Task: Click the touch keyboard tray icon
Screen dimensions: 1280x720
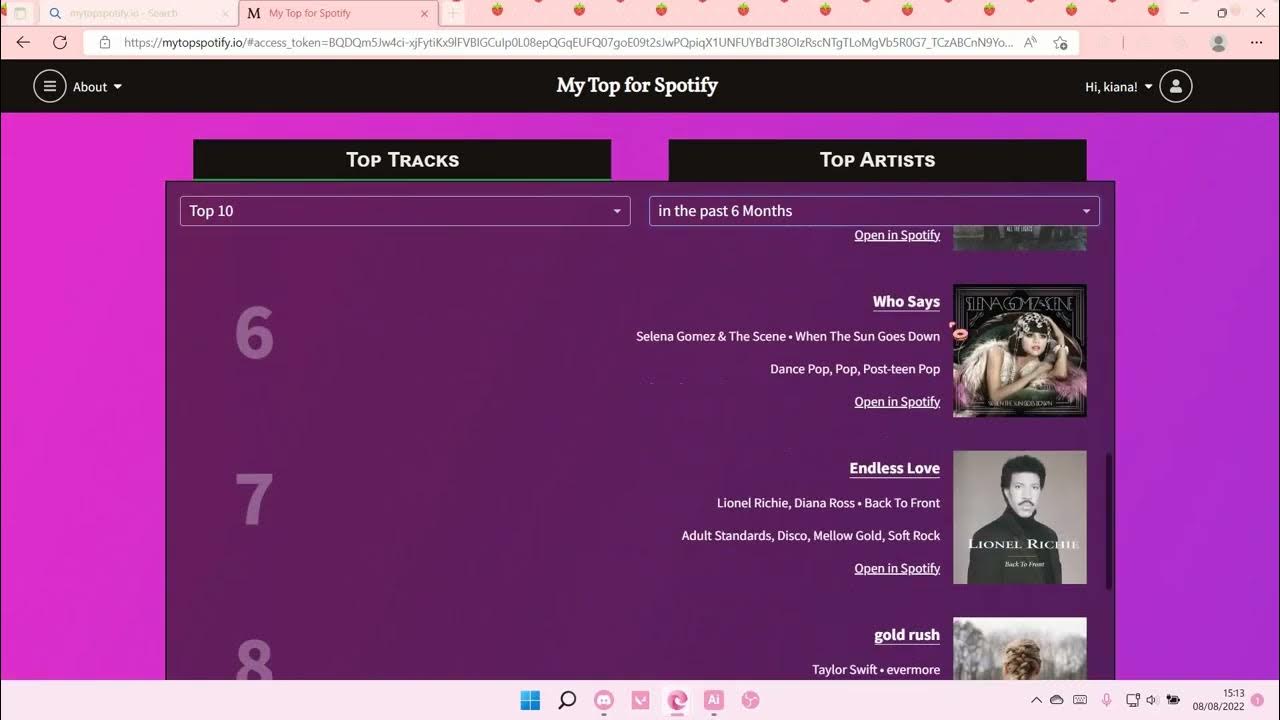Action: click(1081, 700)
